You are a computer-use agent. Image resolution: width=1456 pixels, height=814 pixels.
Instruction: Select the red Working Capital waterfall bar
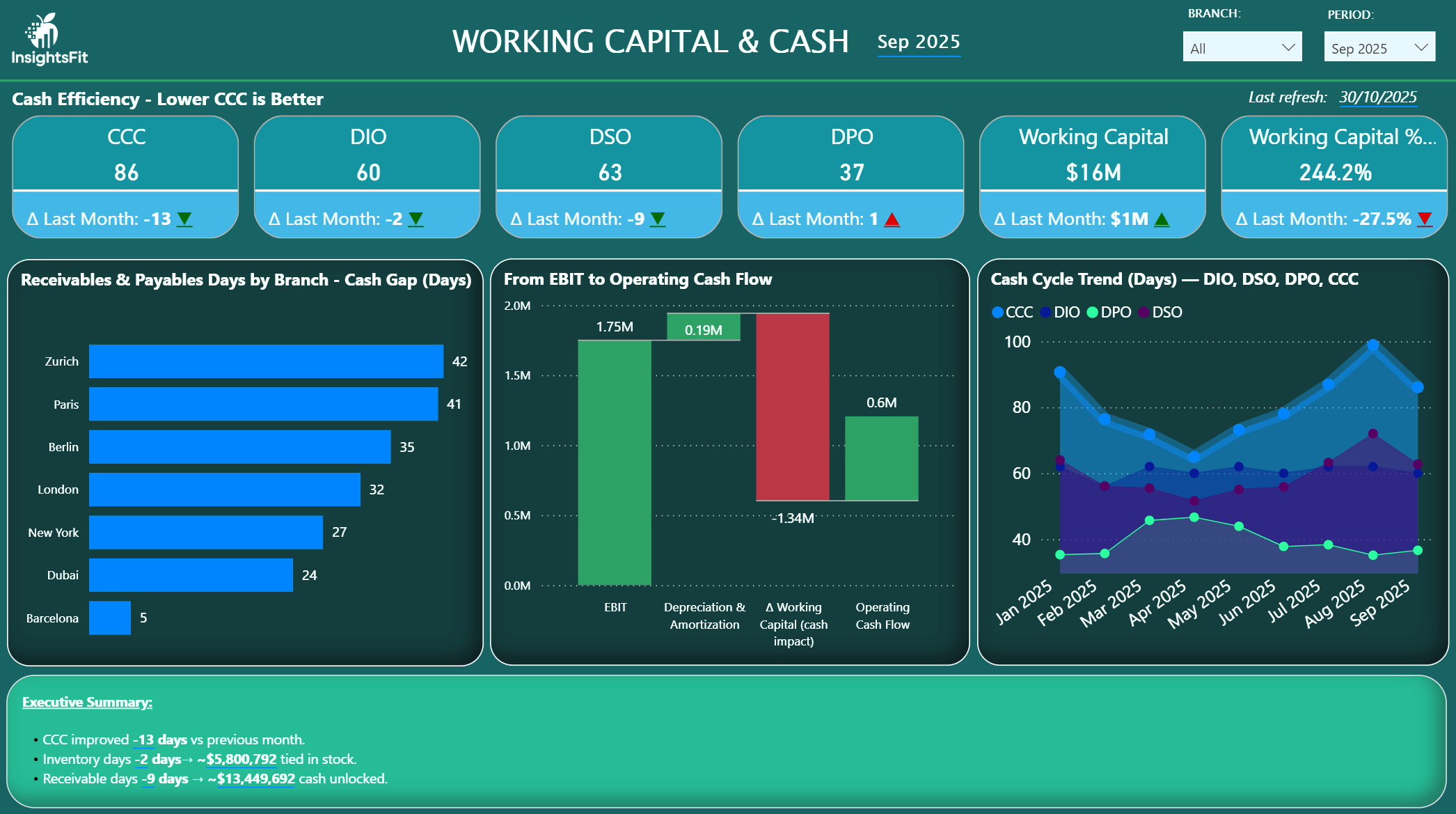[792, 407]
